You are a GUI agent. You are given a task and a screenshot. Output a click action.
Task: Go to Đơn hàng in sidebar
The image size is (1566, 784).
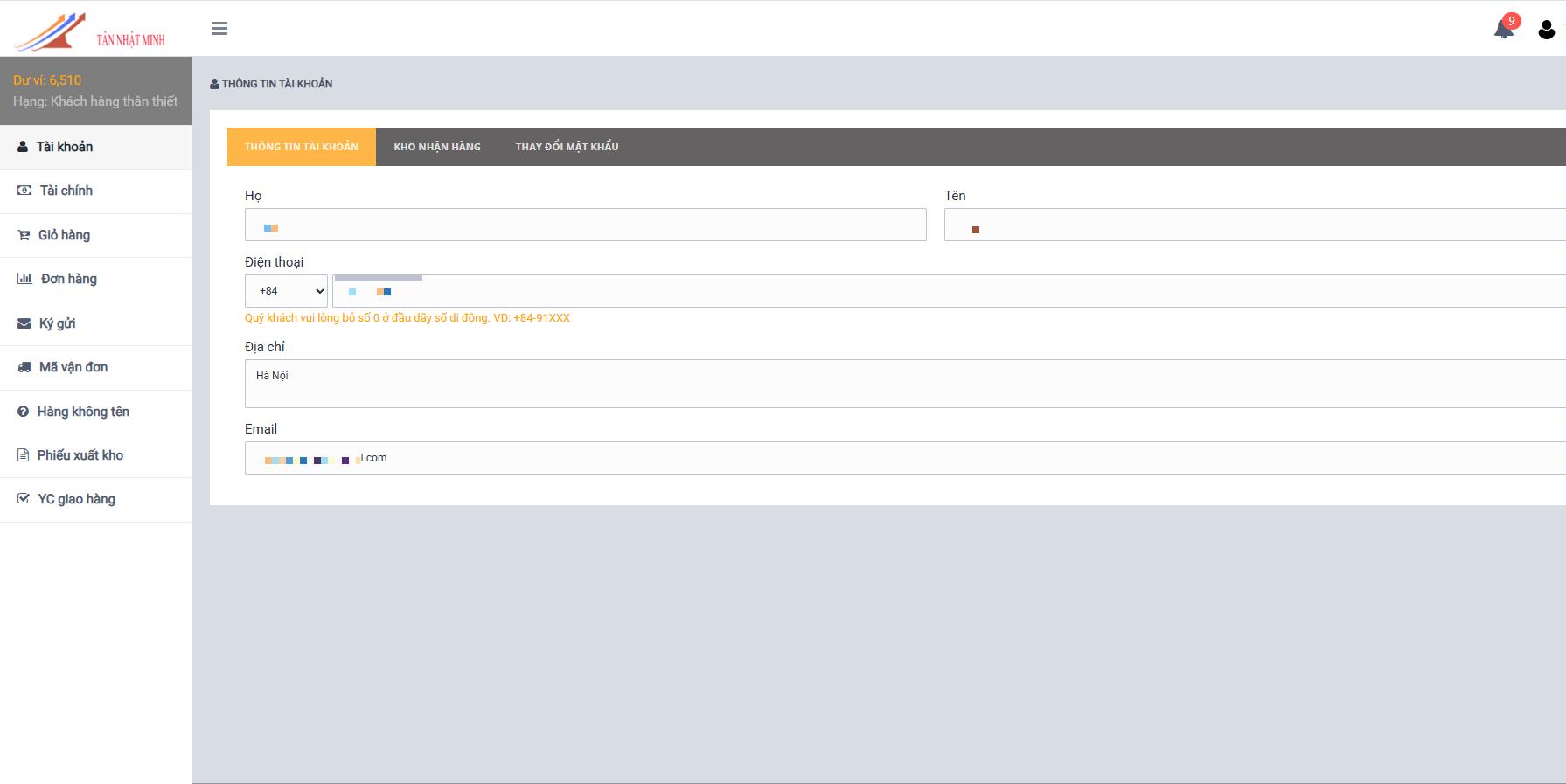point(68,279)
